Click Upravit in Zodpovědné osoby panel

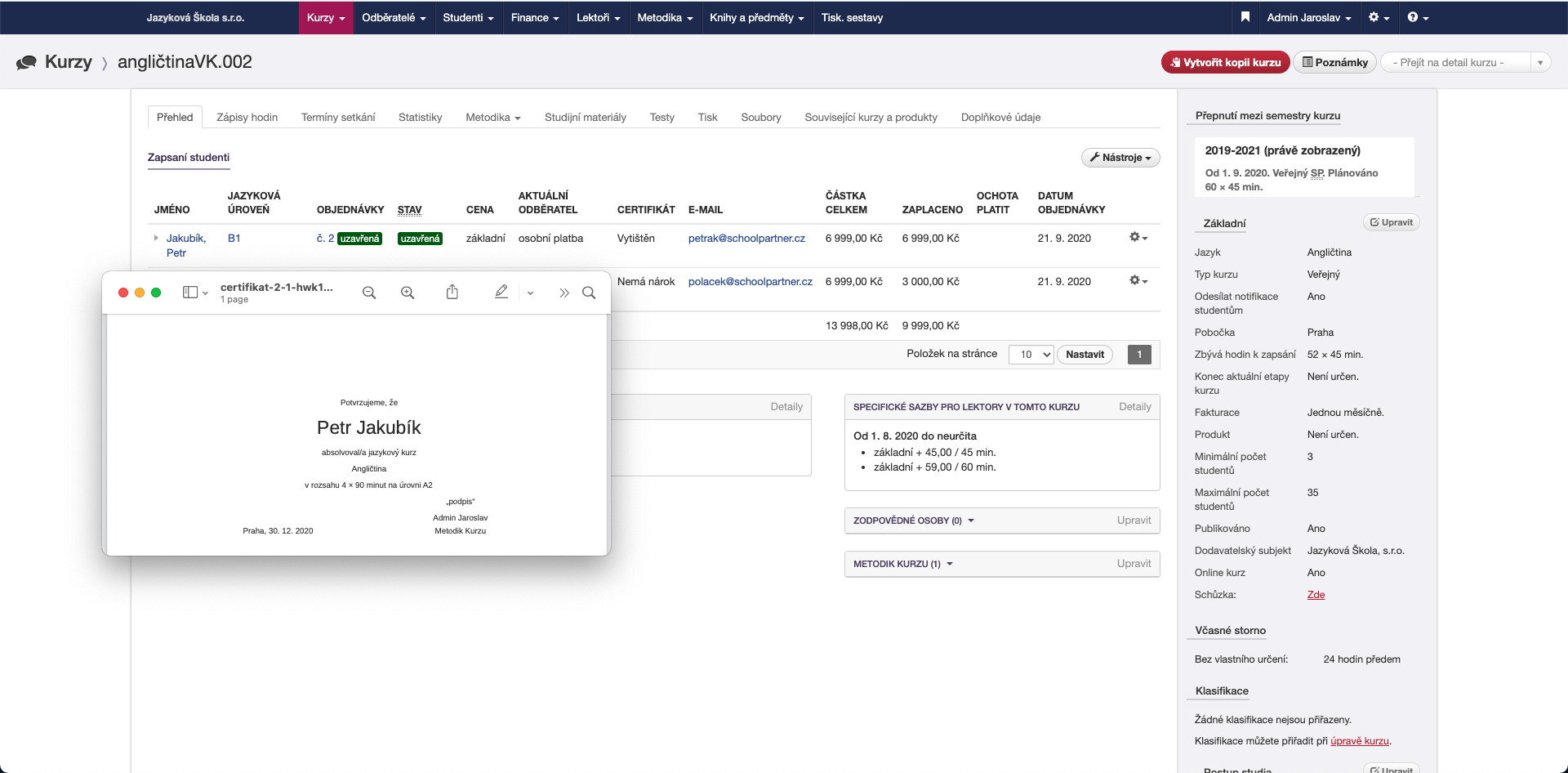coord(1134,521)
